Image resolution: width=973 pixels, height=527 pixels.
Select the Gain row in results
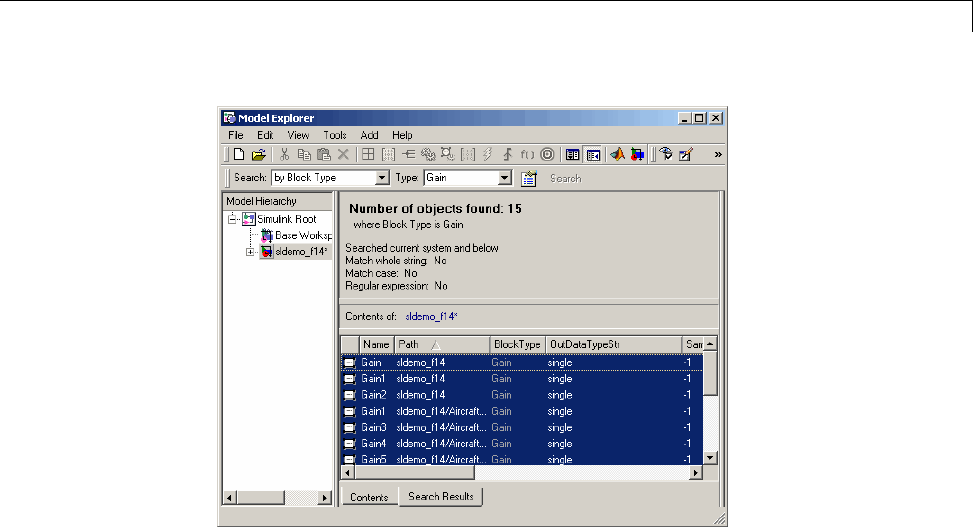(522, 363)
